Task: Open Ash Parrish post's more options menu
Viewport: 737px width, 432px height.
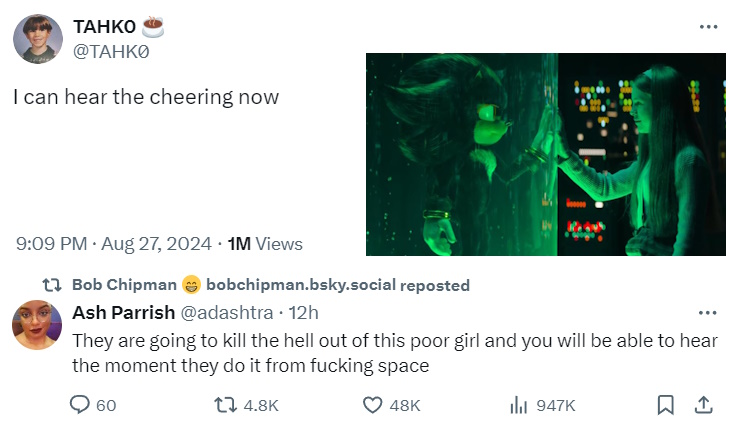Action: click(x=708, y=313)
